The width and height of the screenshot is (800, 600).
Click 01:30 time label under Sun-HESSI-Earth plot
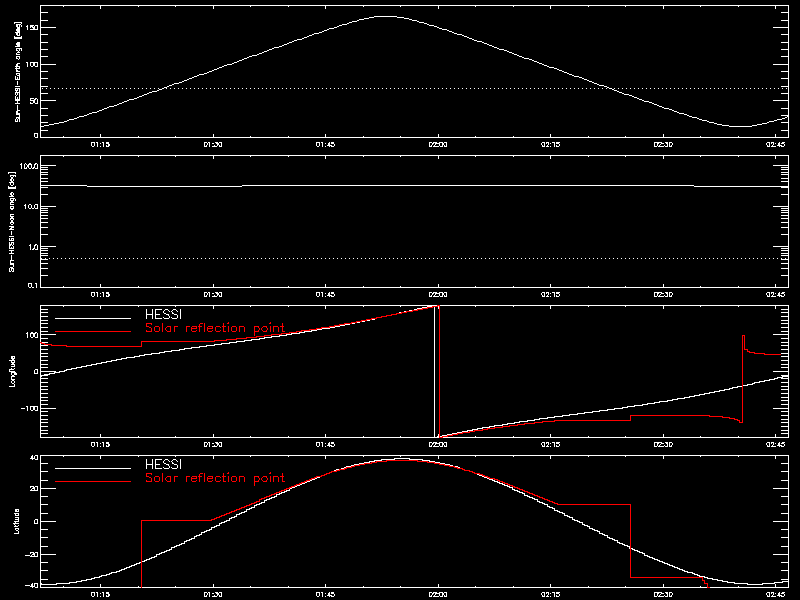click(x=213, y=145)
